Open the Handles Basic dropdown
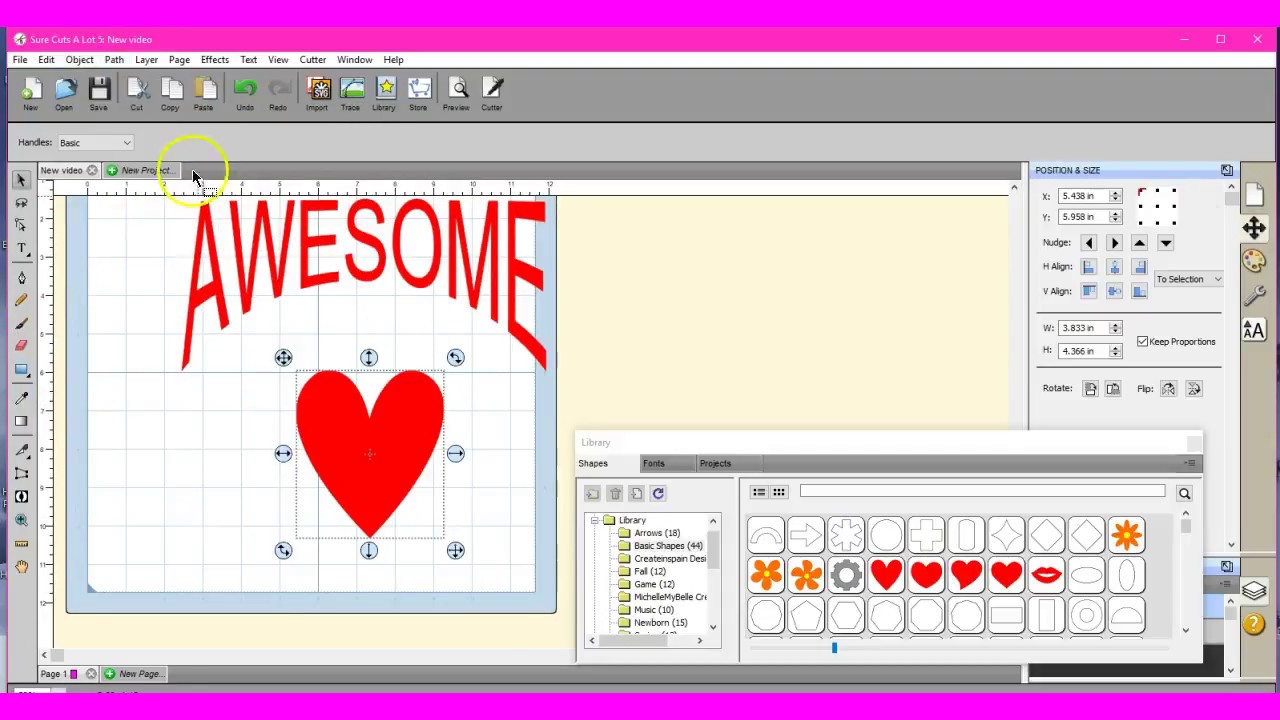 click(95, 143)
